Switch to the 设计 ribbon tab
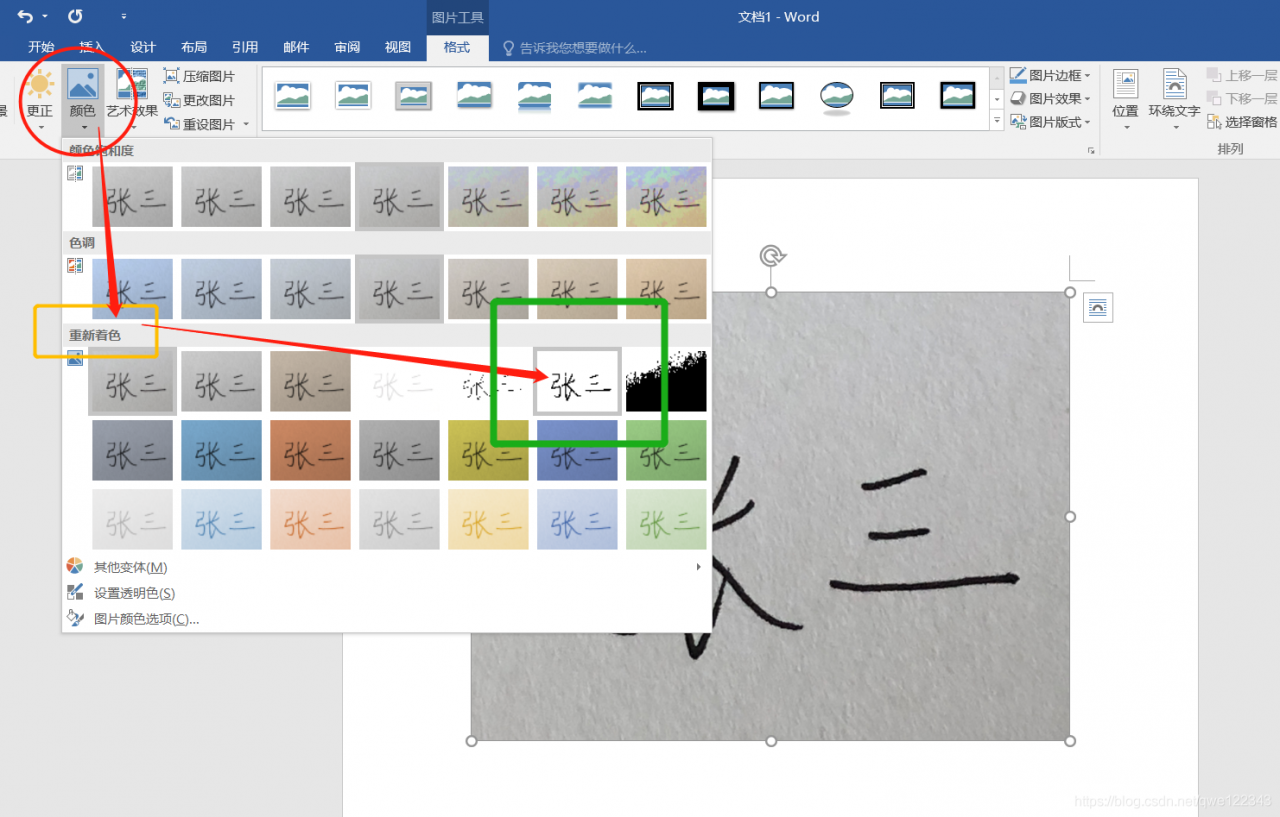1280x817 pixels. pos(143,47)
